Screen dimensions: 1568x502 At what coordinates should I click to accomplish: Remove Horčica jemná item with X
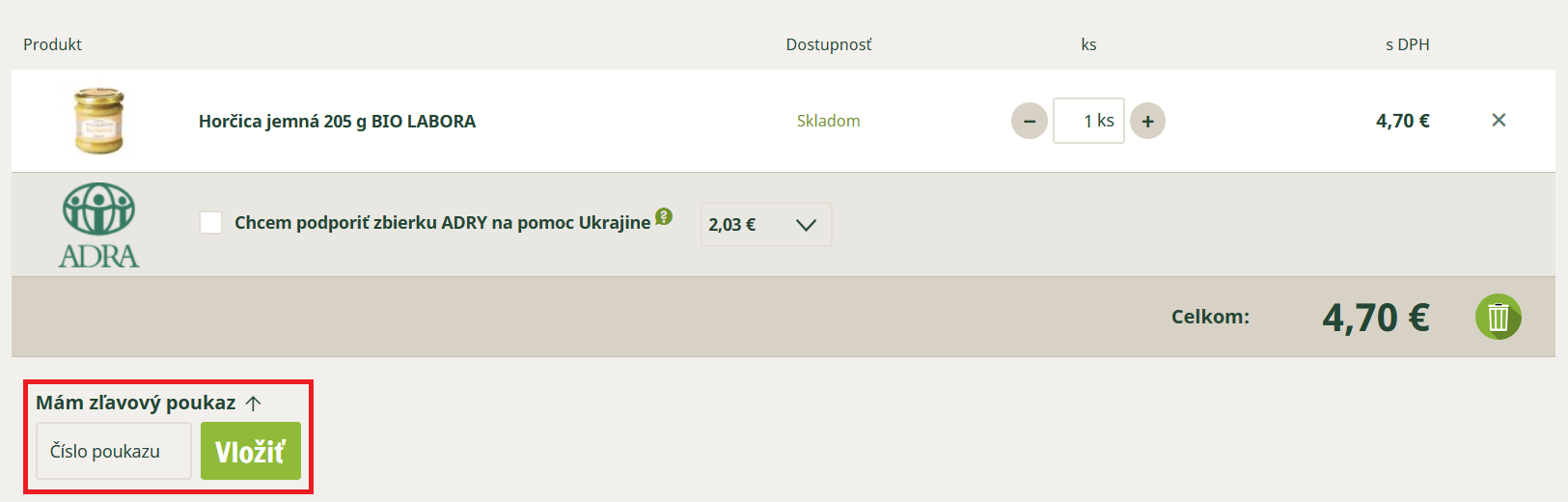(1499, 120)
